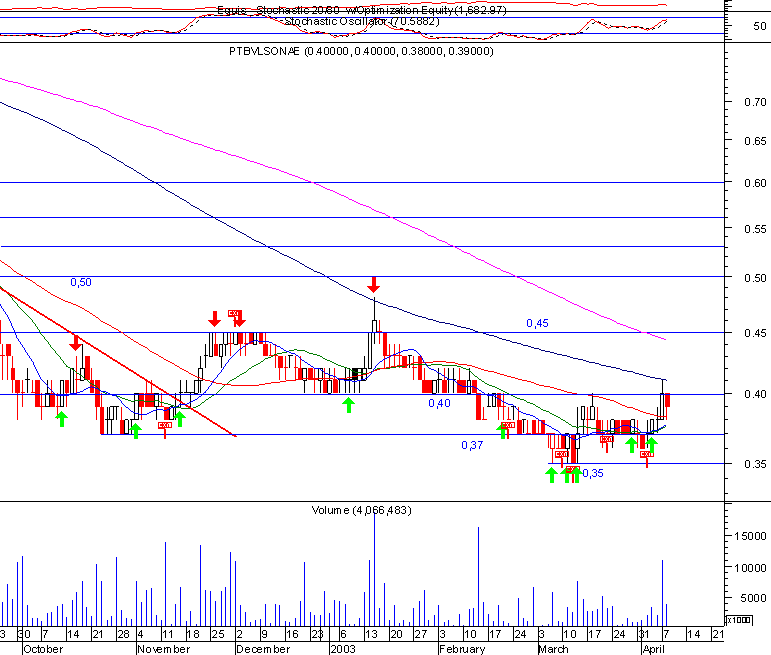
Task: Click the March month label
Action: 554,649
